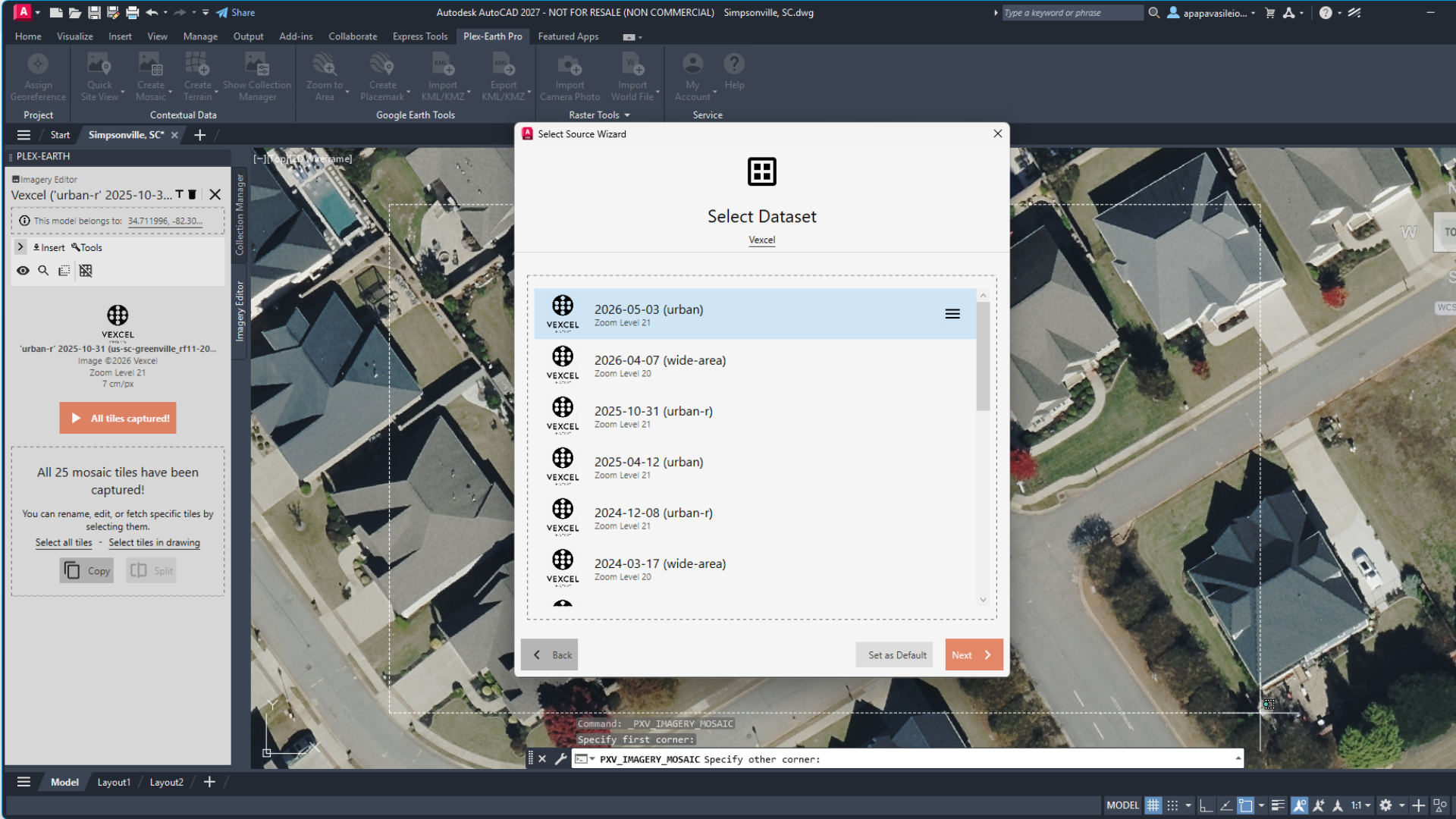Click Import World File icon
Screen dimensions: 1456x819
632,64
